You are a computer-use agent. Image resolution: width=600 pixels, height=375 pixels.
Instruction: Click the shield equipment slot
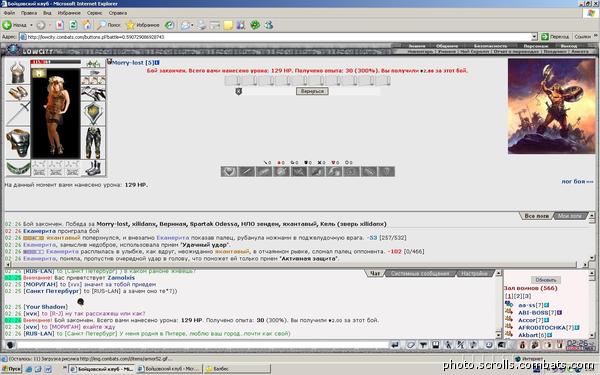pyautogui.click(x=93, y=114)
